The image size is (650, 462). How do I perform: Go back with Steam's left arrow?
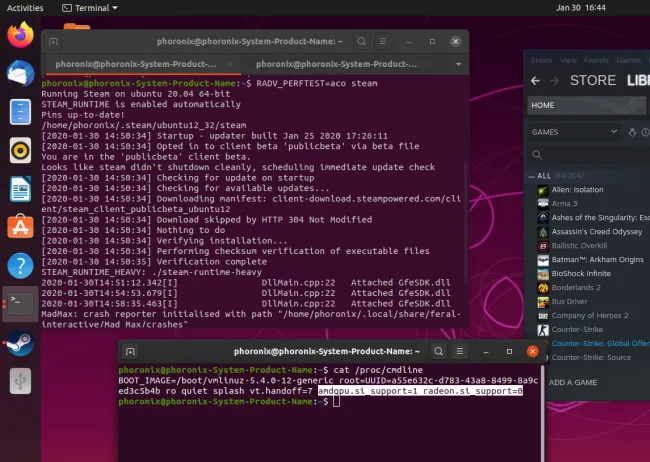tap(535, 80)
